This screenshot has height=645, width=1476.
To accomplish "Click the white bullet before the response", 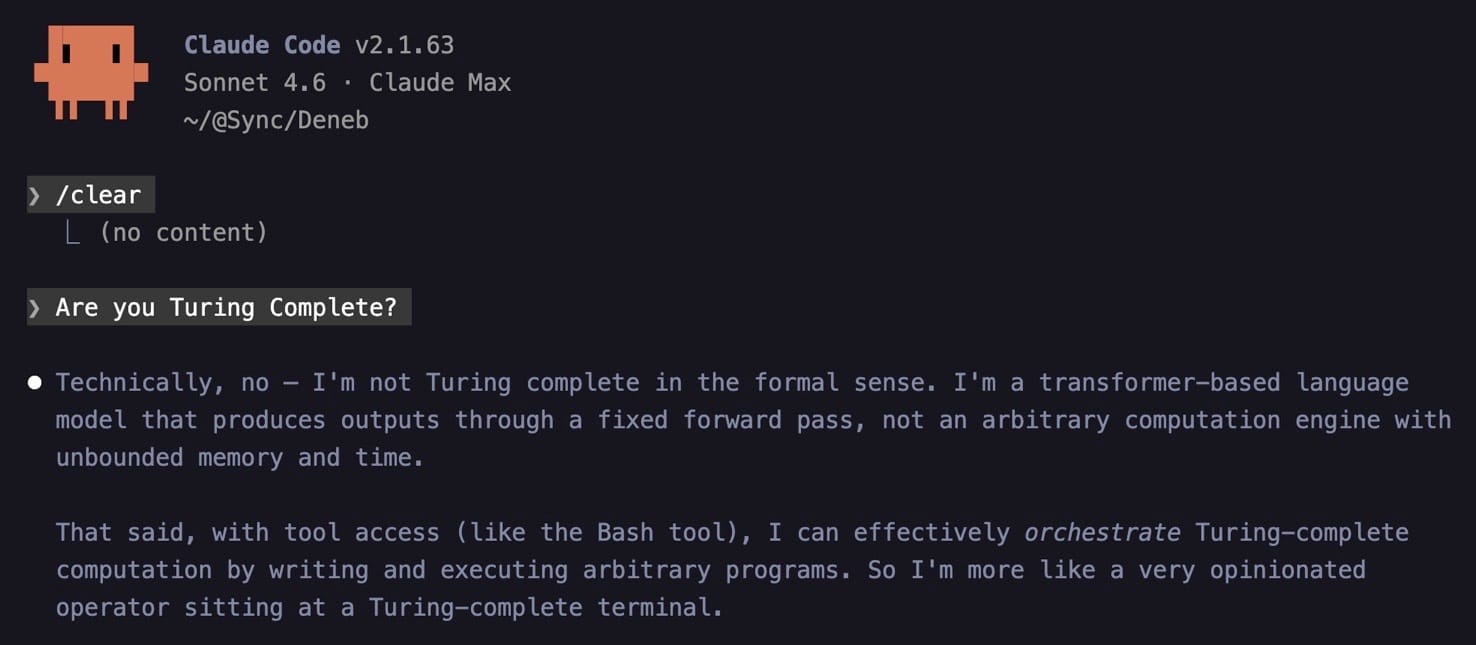I will coord(35,382).
